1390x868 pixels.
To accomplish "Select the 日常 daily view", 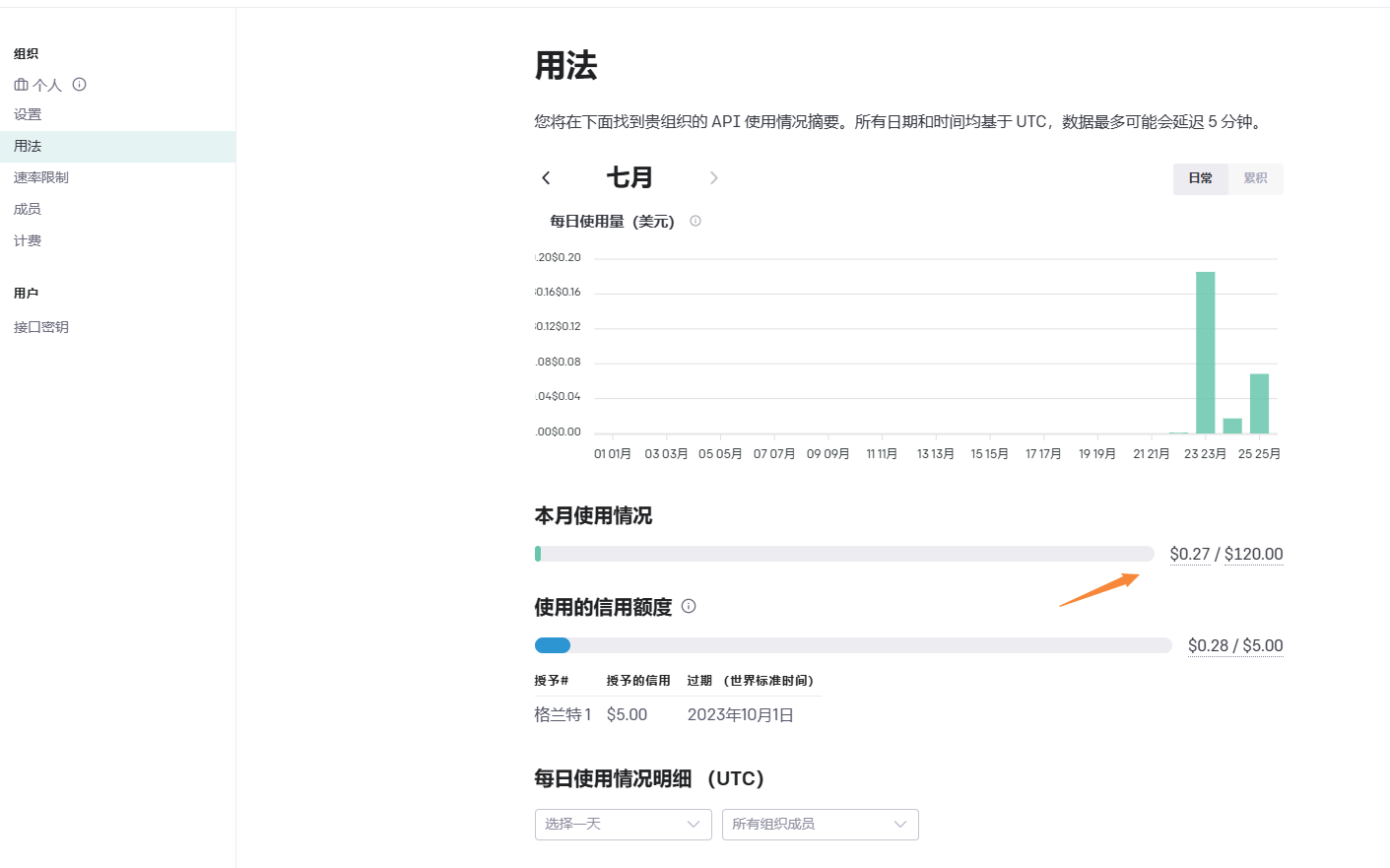I will (x=1200, y=178).
